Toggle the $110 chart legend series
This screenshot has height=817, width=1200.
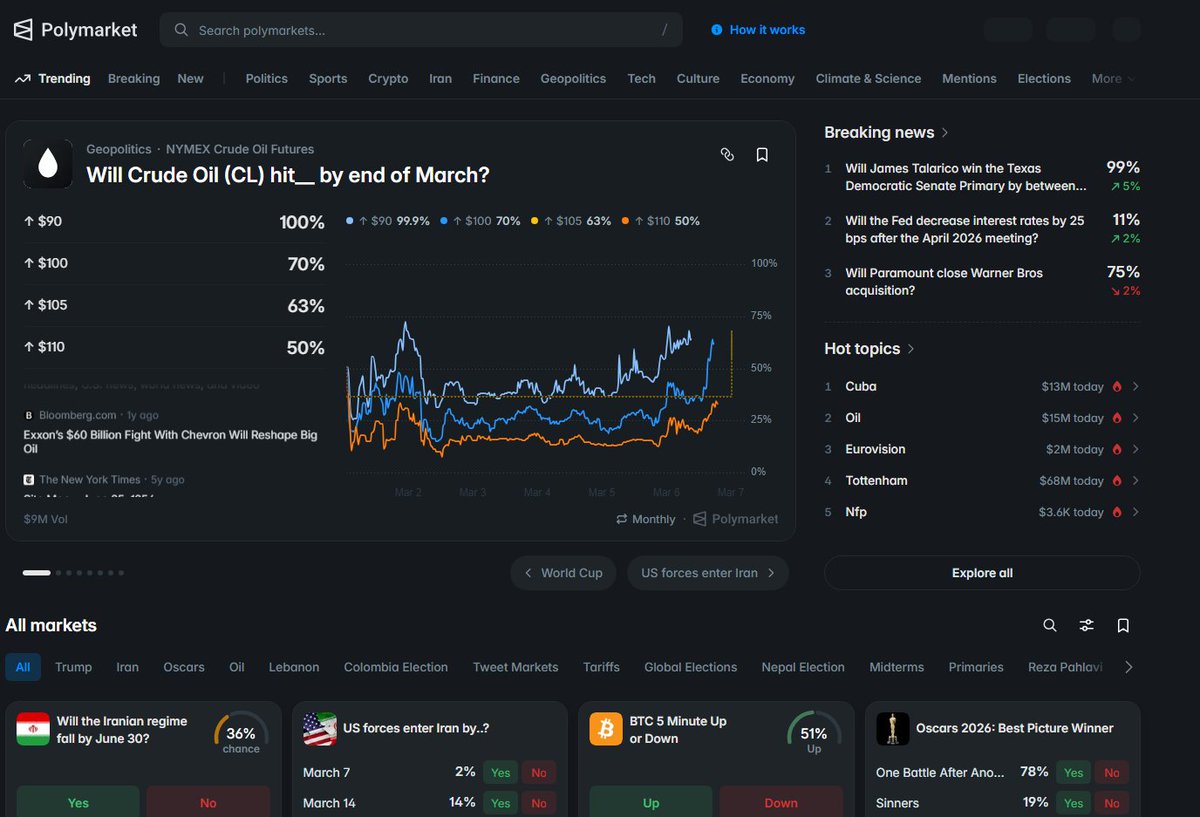(x=660, y=221)
